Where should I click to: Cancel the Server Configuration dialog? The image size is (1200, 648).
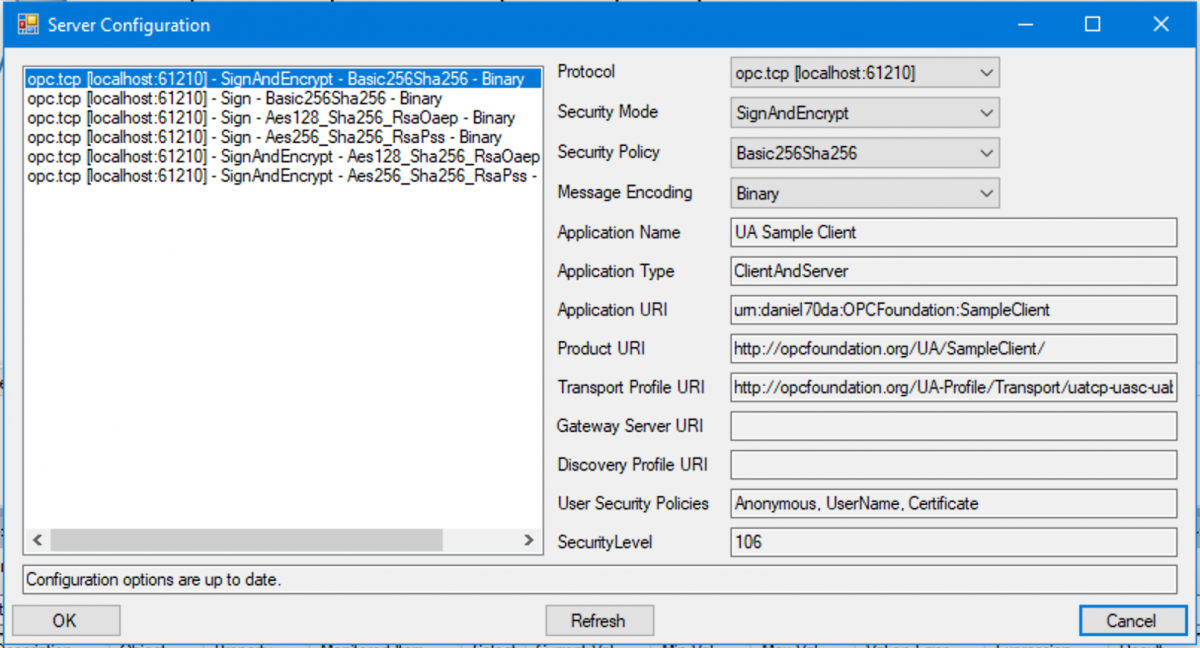tap(1132, 620)
